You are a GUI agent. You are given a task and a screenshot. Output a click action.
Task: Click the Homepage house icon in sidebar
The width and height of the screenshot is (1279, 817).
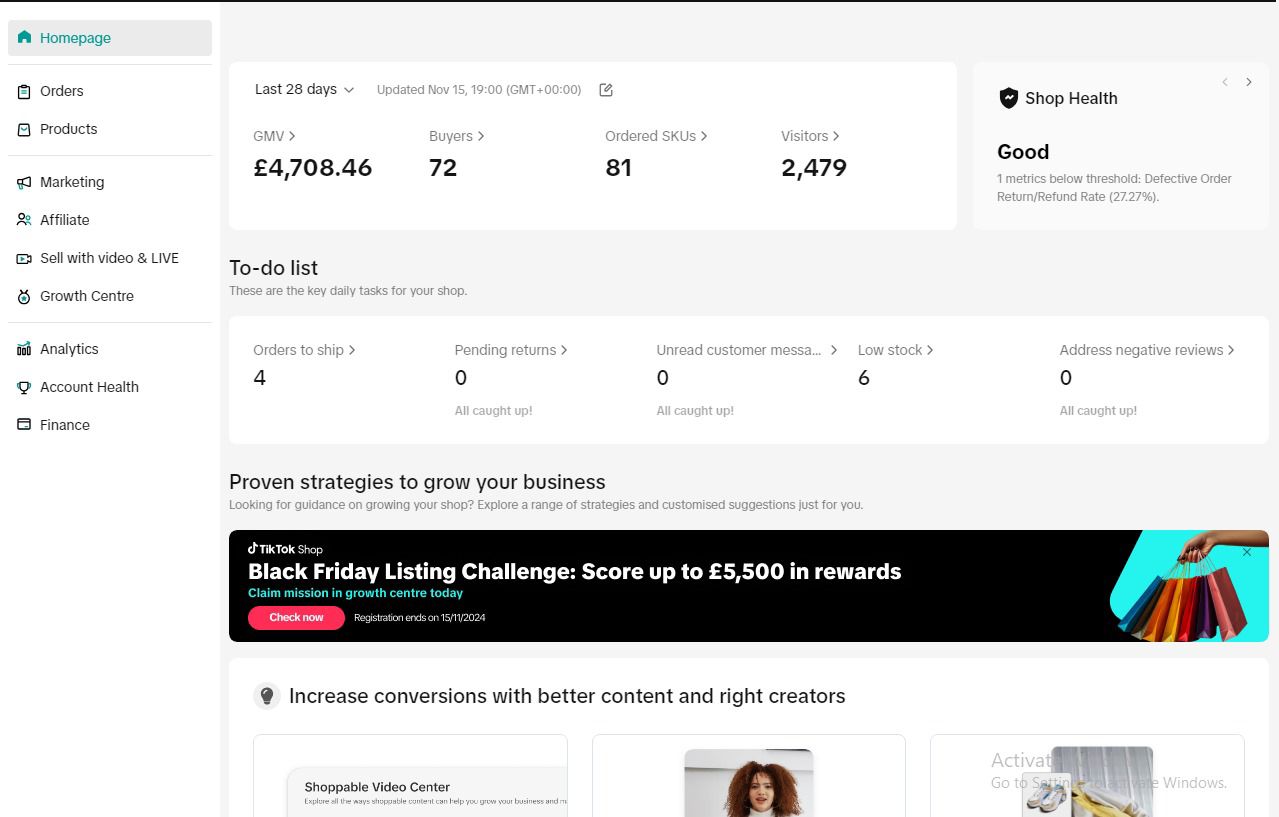(24, 38)
